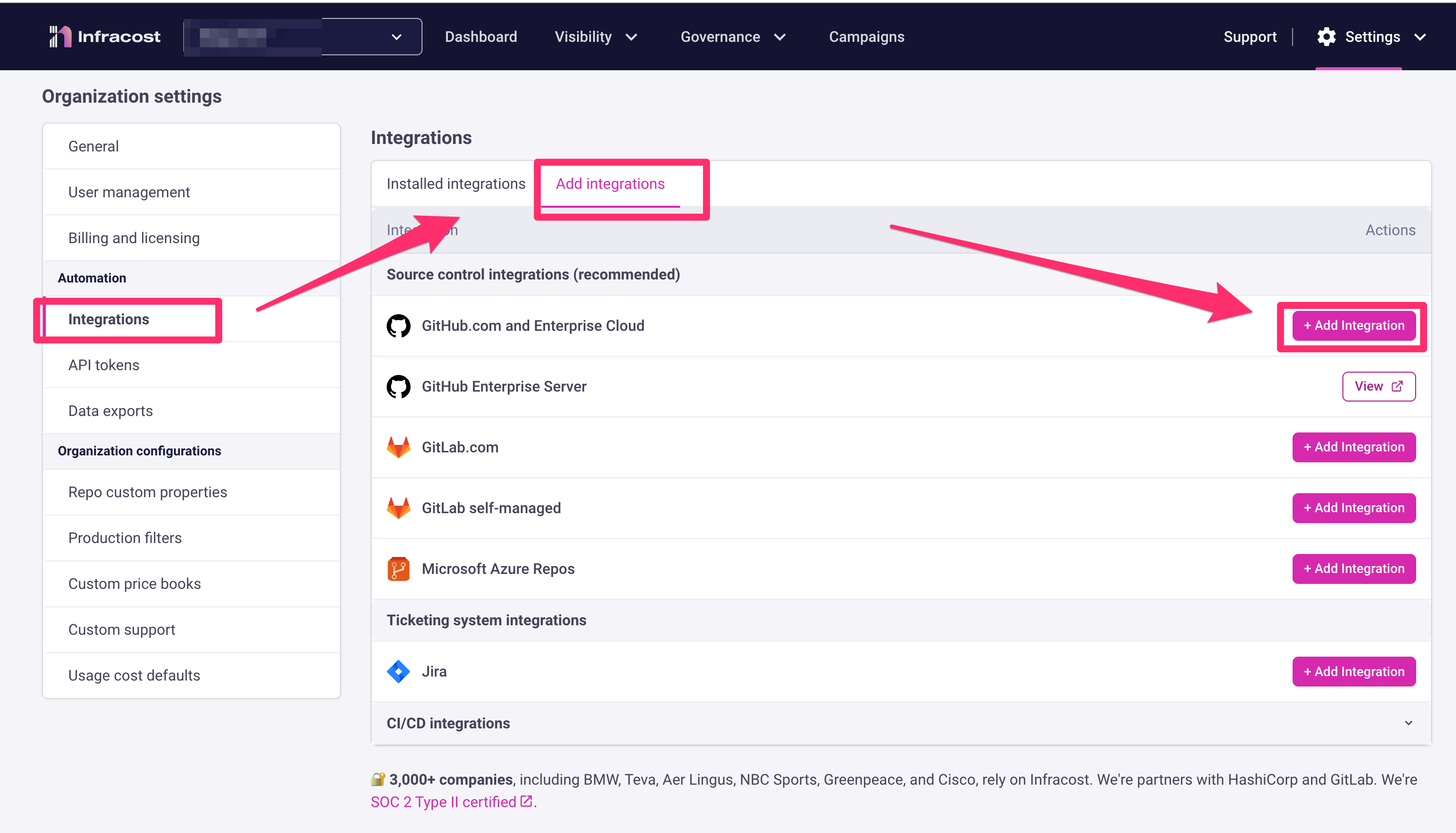This screenshot has width=1456, height=833.
Task: Click Source control integrations (recommended) heading
Action: [x=533, y=275]
